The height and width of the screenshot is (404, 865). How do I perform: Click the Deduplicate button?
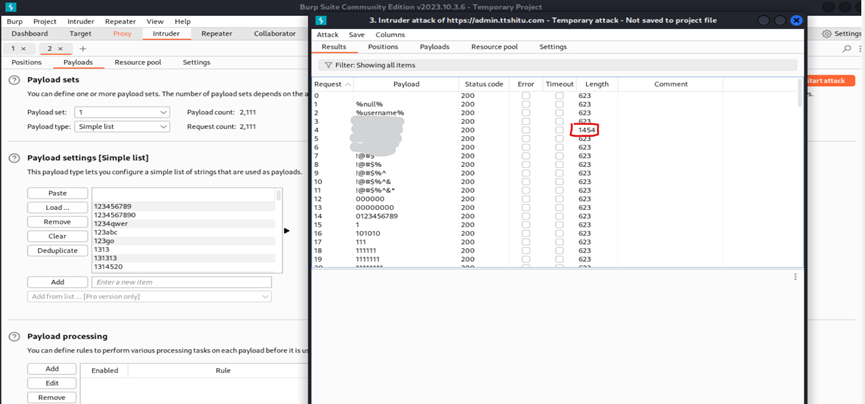pos(57,251)
